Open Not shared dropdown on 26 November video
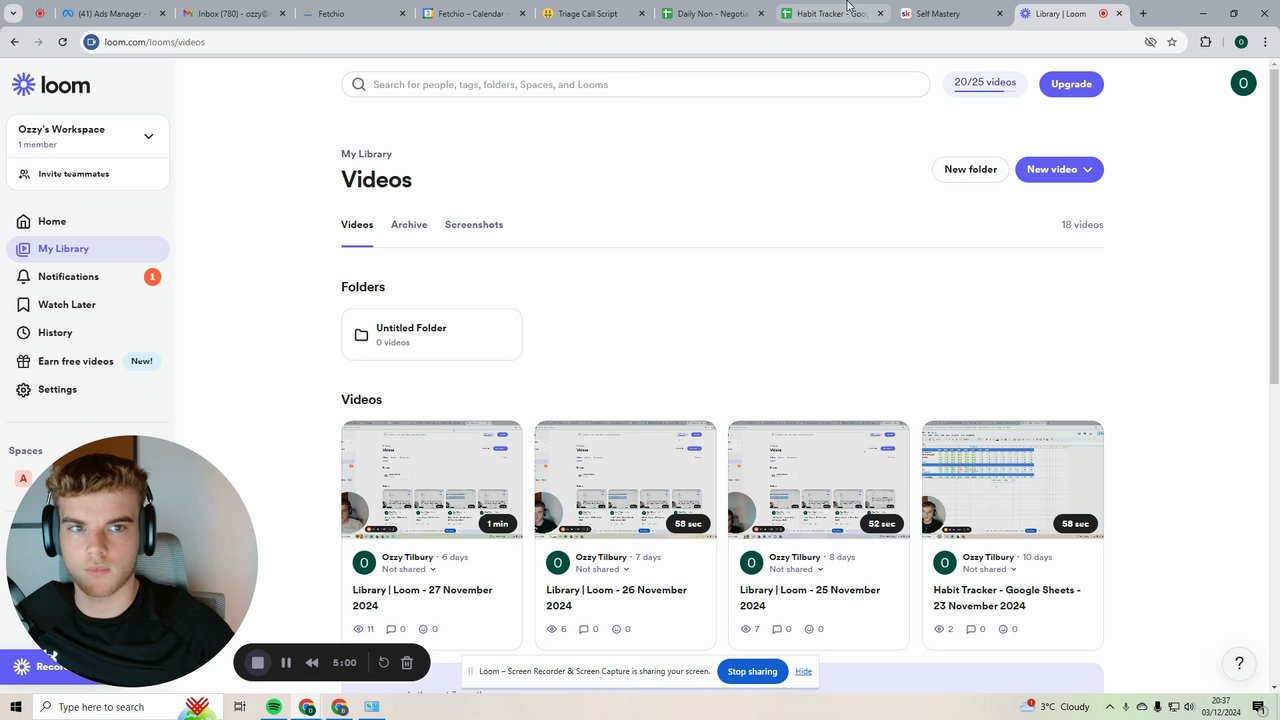 pos(603,569)
